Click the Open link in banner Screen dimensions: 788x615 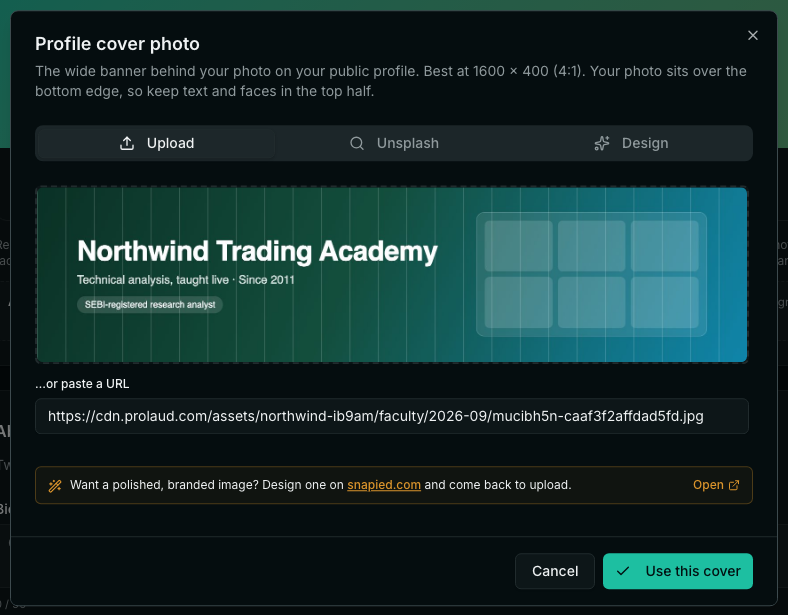click(x=716, y=485)
